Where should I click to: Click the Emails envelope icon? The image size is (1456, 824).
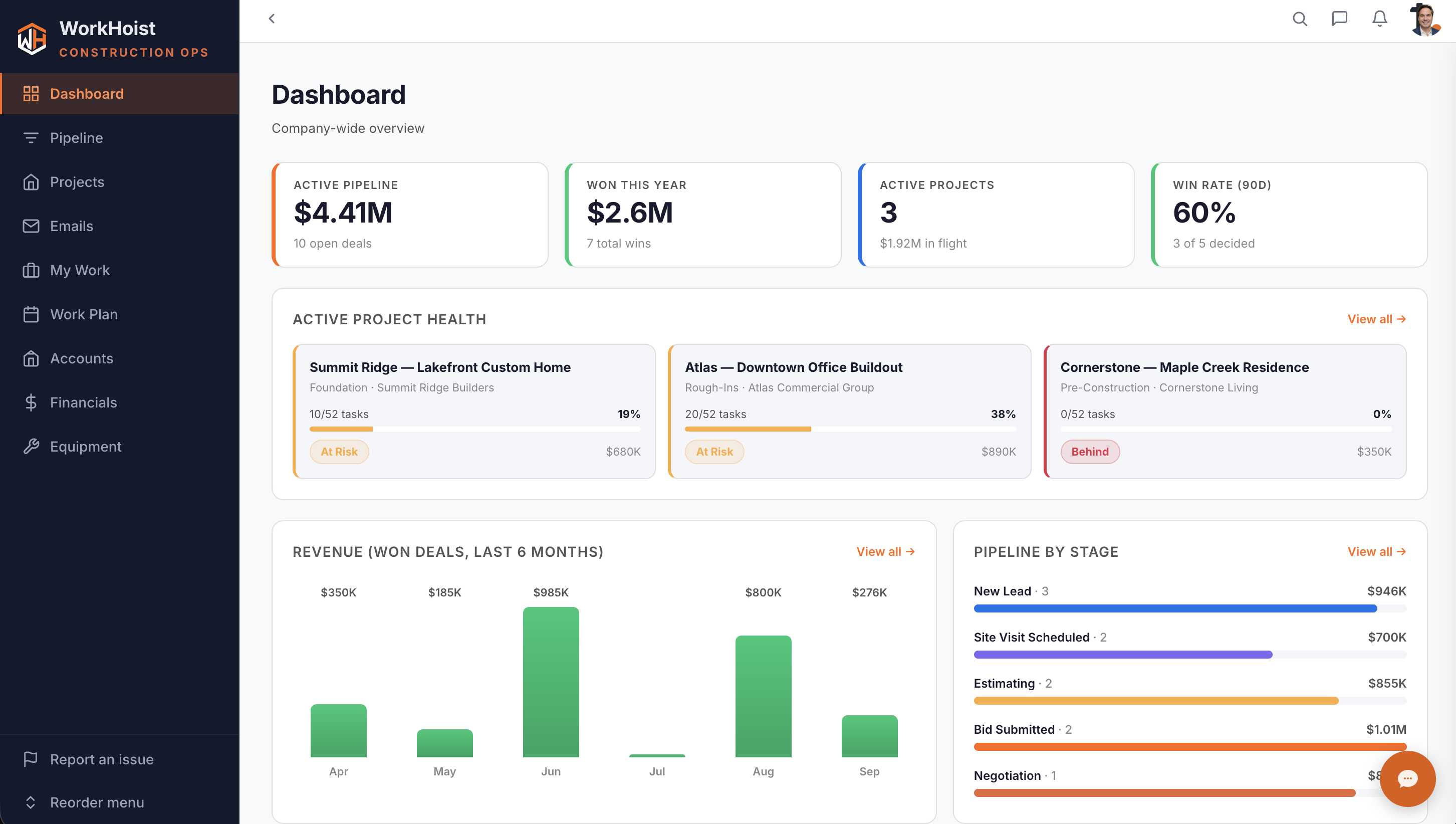[31, 226]
